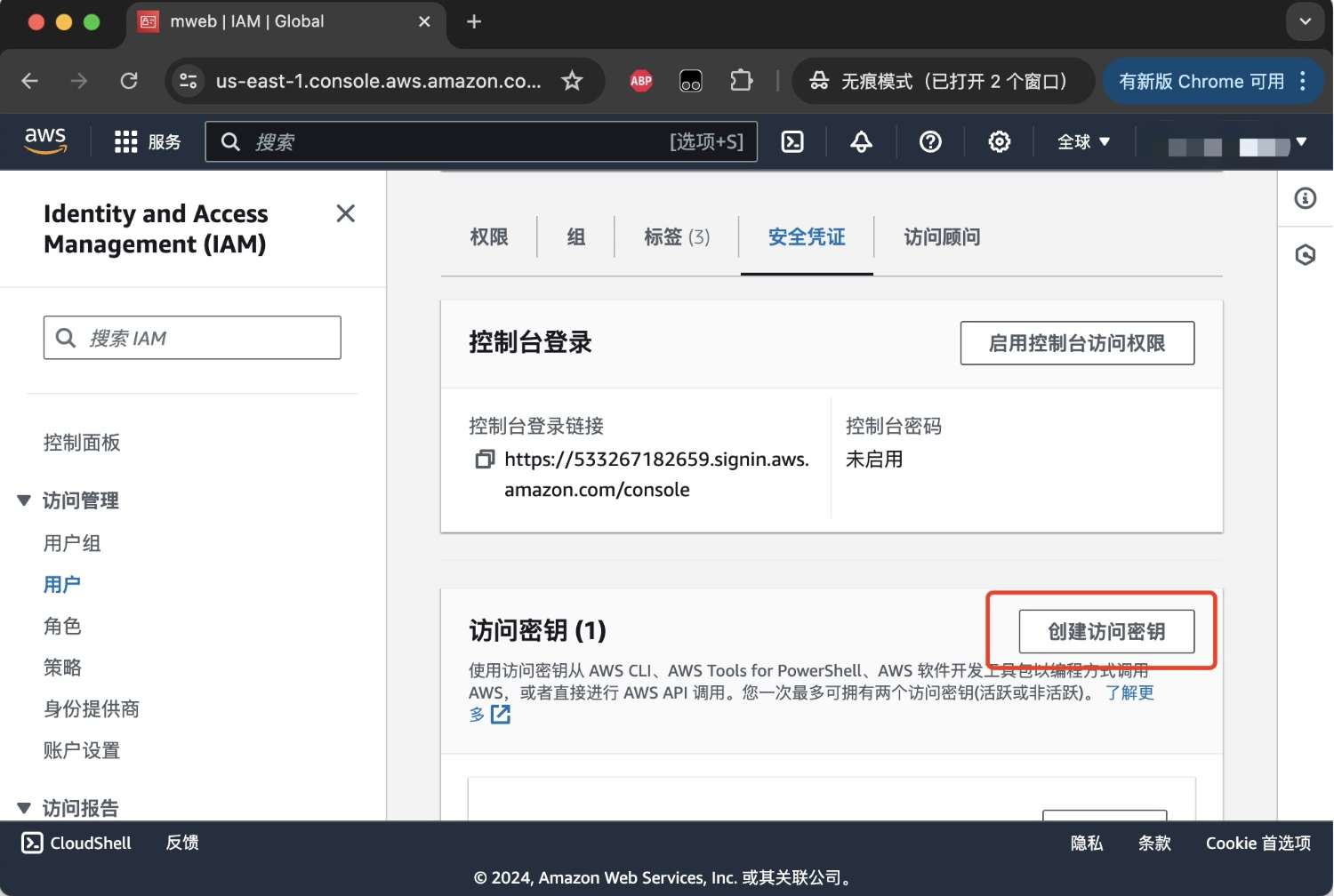Open the external learn-more link icon
1334x896 pixels.
tap(501, 714)
